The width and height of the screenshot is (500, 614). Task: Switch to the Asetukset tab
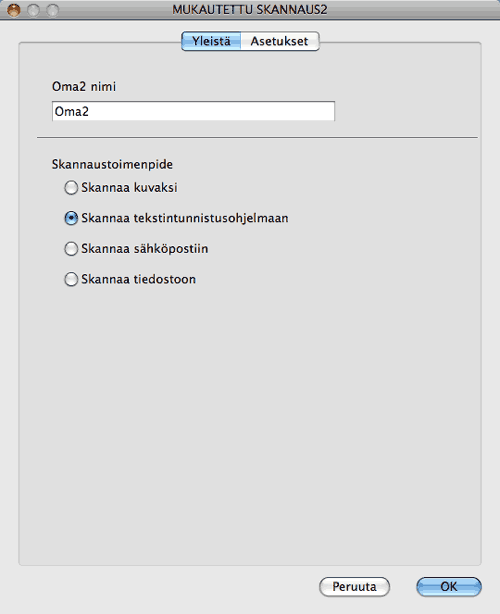(x=280, y=41)
